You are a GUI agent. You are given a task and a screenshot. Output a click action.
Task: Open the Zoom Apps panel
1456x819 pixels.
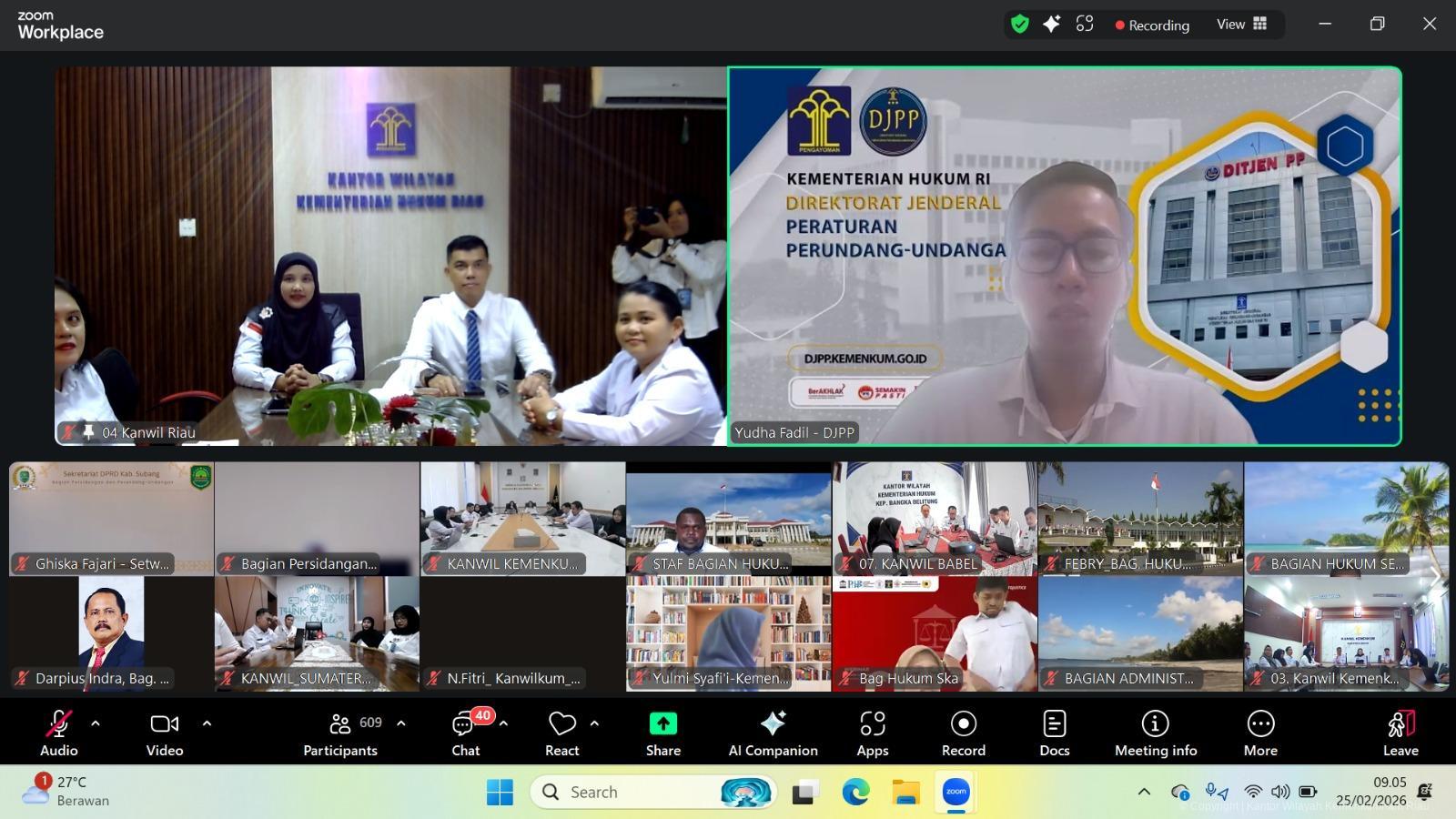tap(872, 732)
